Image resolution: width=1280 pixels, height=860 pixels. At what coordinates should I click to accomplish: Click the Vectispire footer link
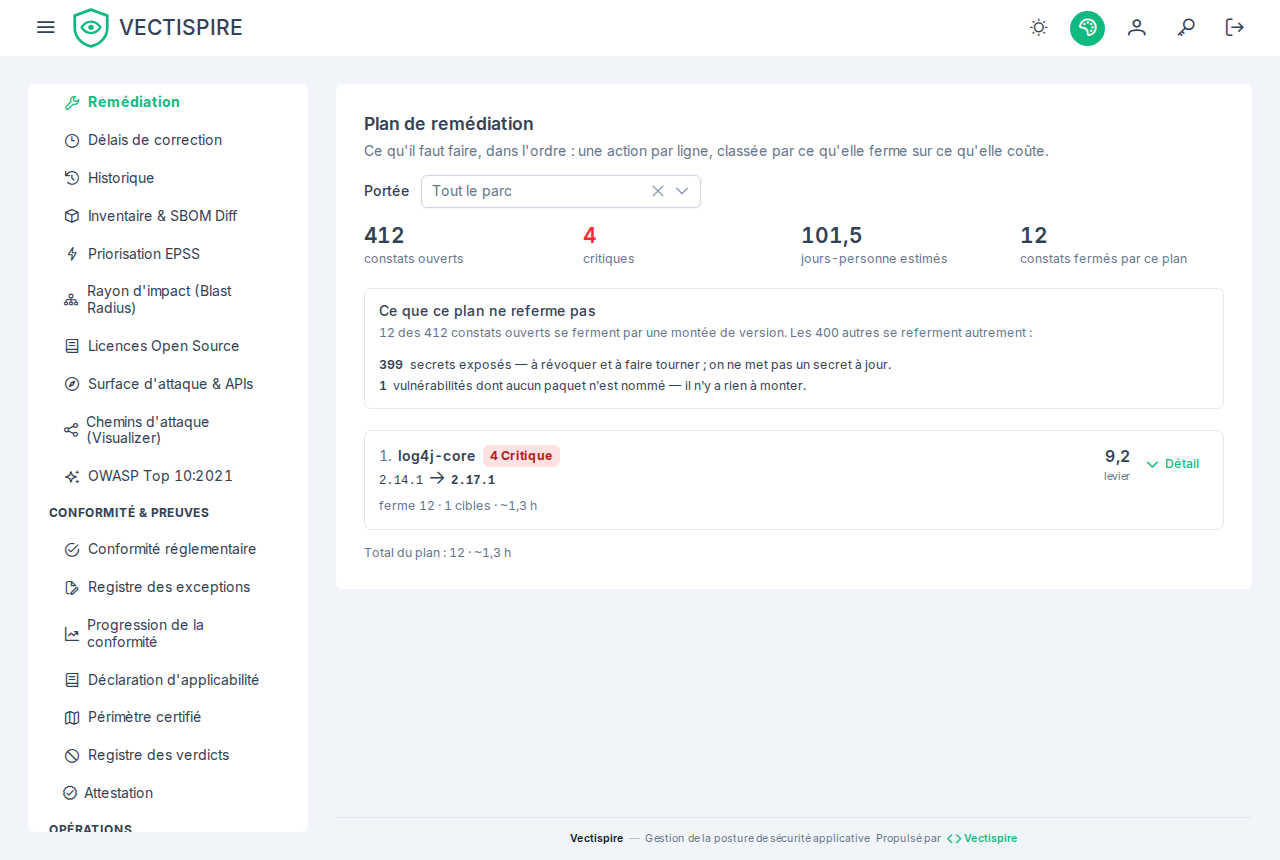point(982,838)
